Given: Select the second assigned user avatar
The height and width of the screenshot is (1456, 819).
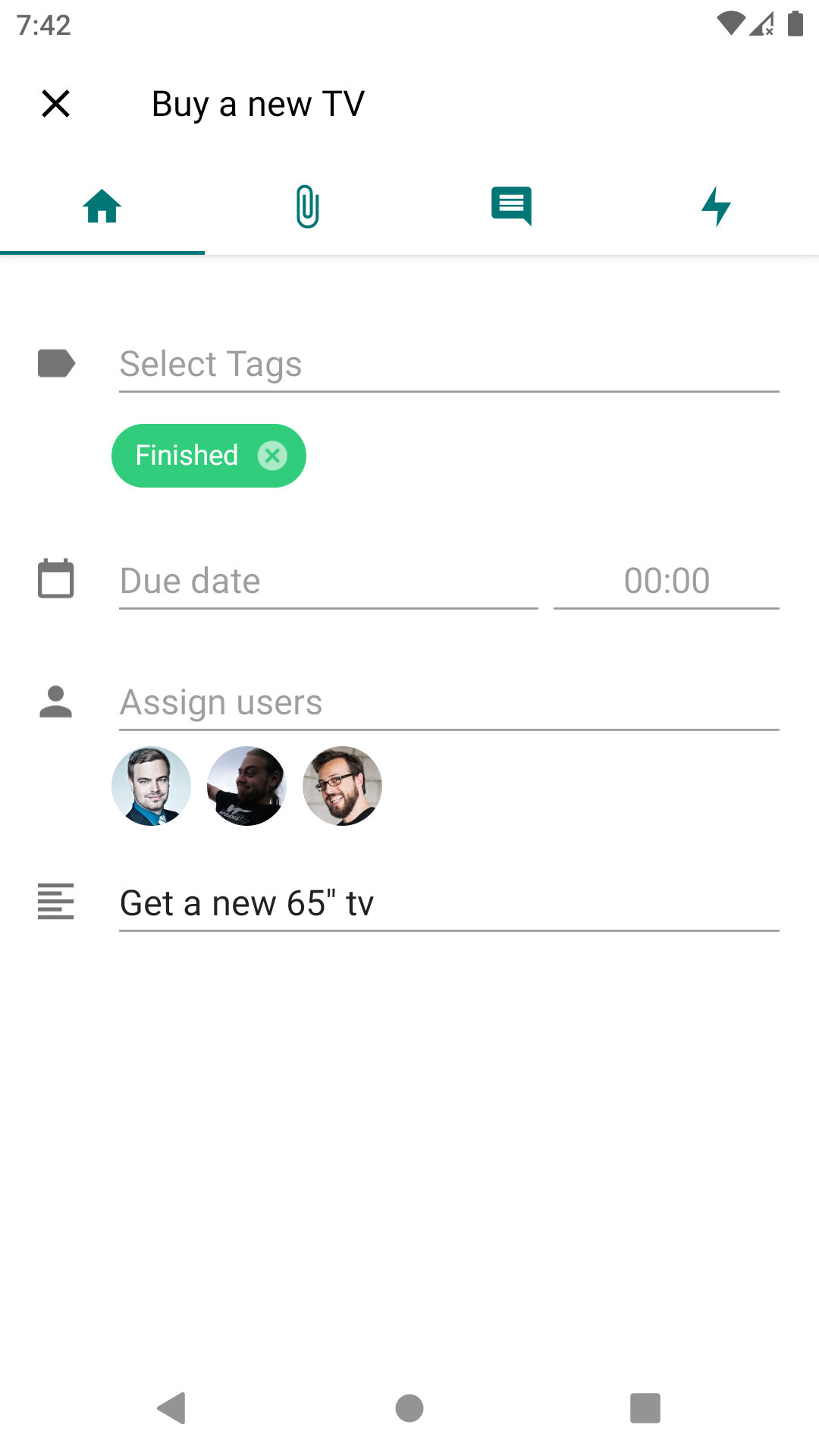Looking at the screenshot, I should click(x=246, y=786).
